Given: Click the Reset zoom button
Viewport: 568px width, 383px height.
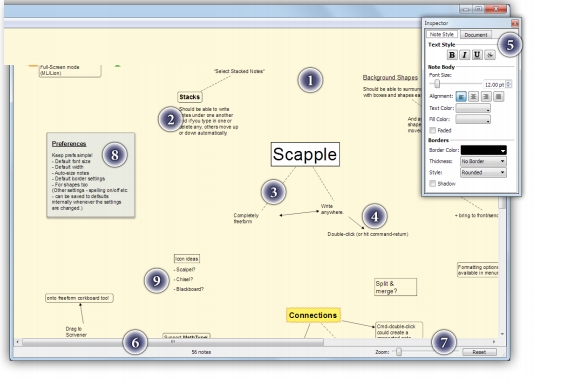Looking at the screenshot, I should [479, 352].
